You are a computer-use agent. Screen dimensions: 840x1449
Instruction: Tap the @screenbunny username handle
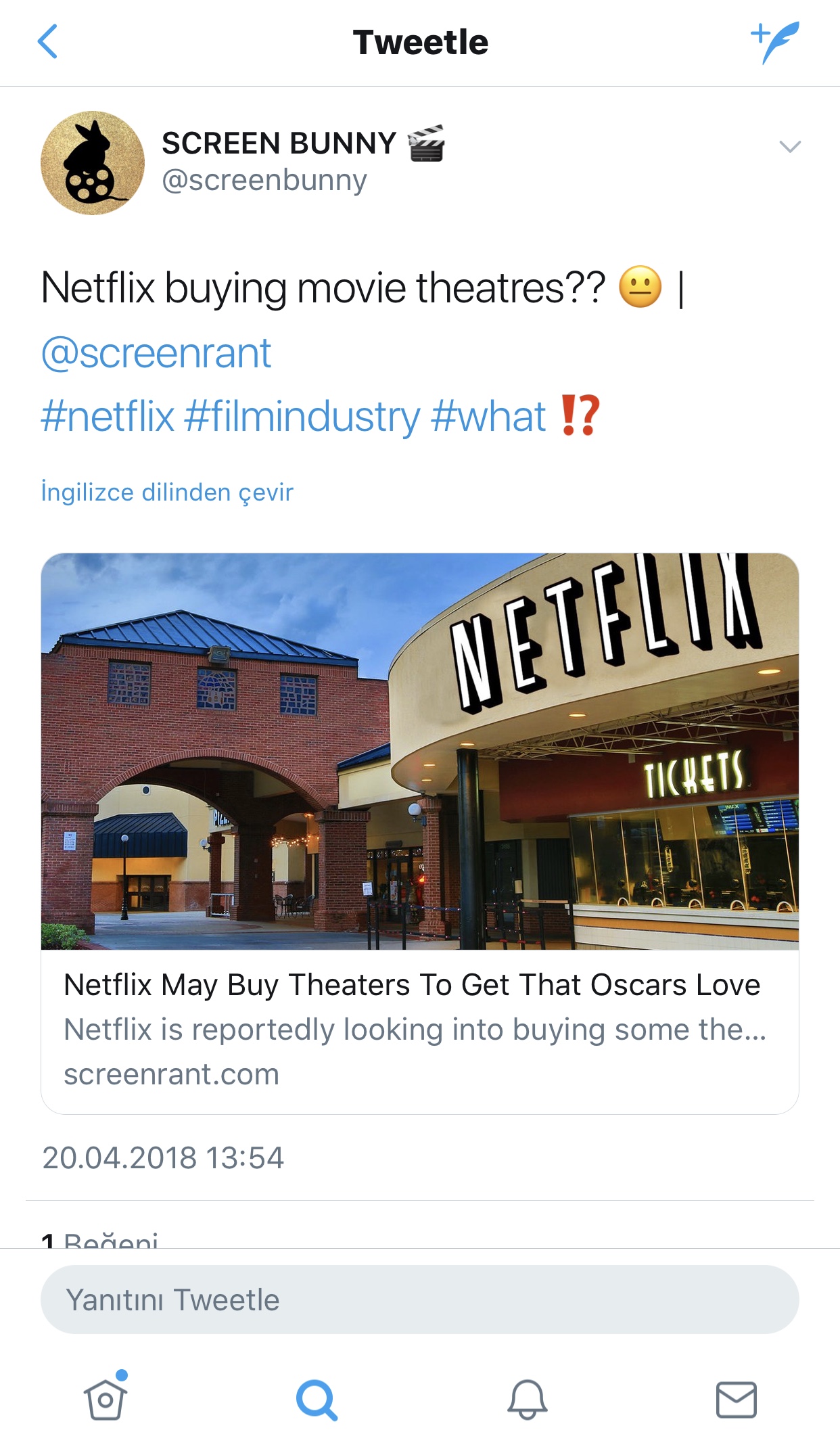pos(264,181)
